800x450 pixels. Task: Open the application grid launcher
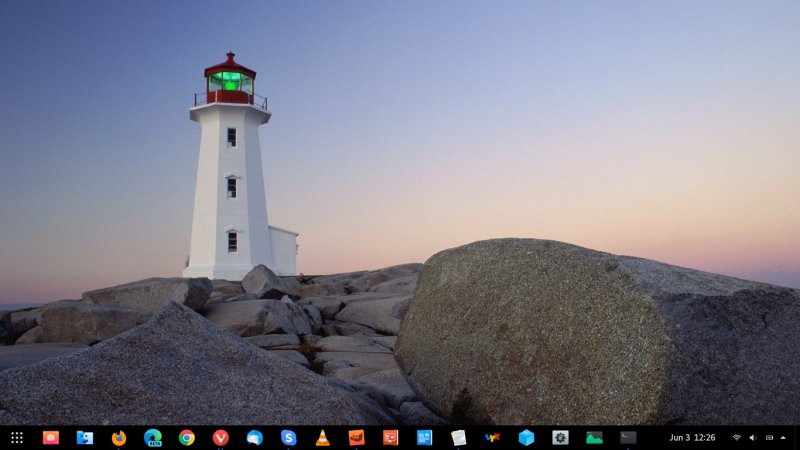point(16,438)
